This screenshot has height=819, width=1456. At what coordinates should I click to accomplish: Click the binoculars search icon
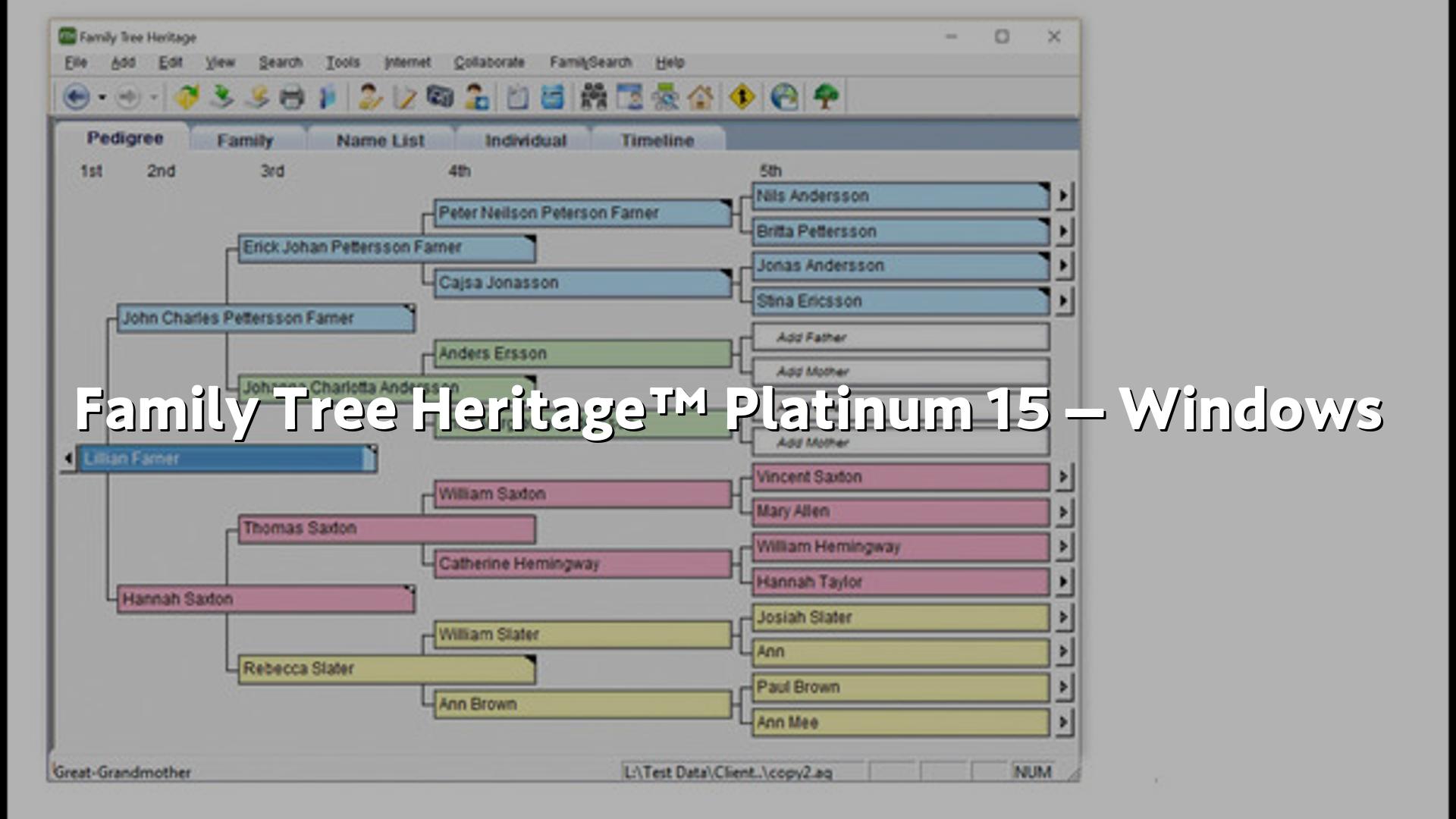click(x=594, y=97)
